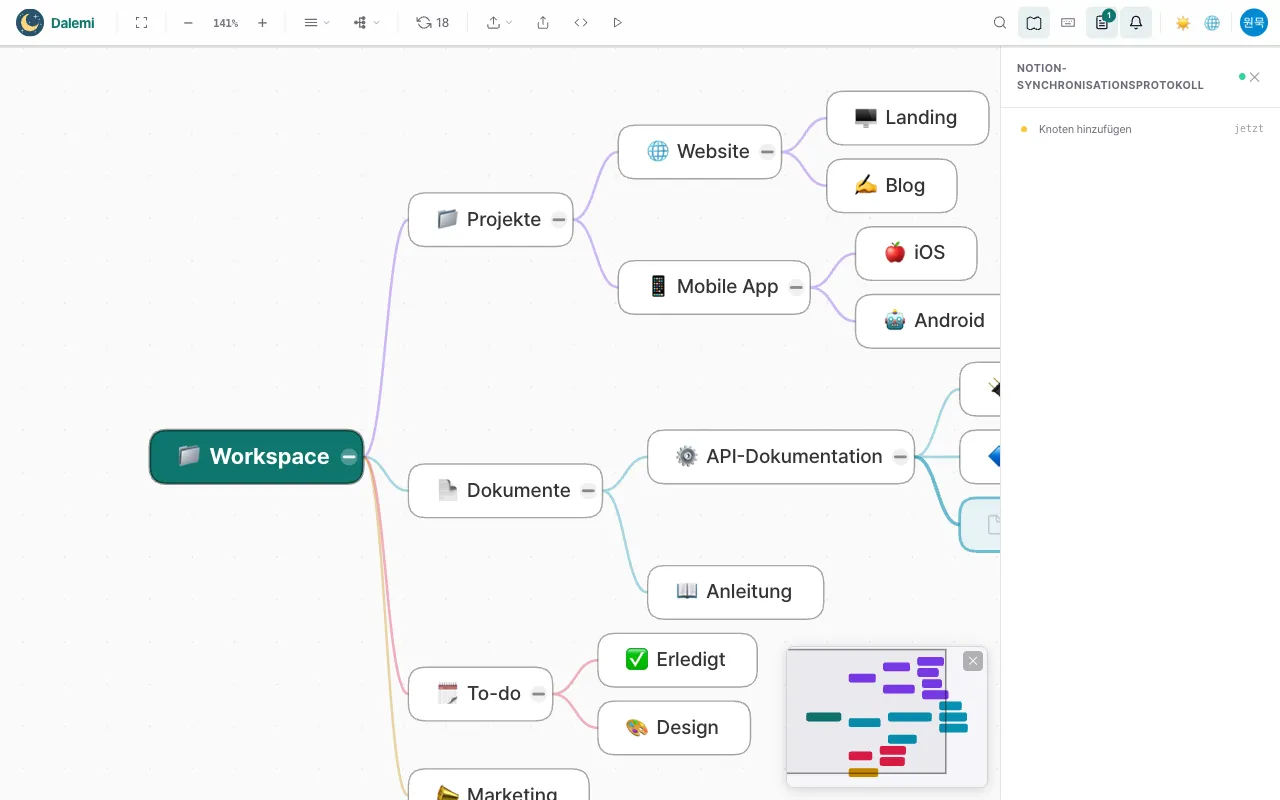Select the Anleitung node
This screenshot has height=800, width=1280.
[736, 591]
